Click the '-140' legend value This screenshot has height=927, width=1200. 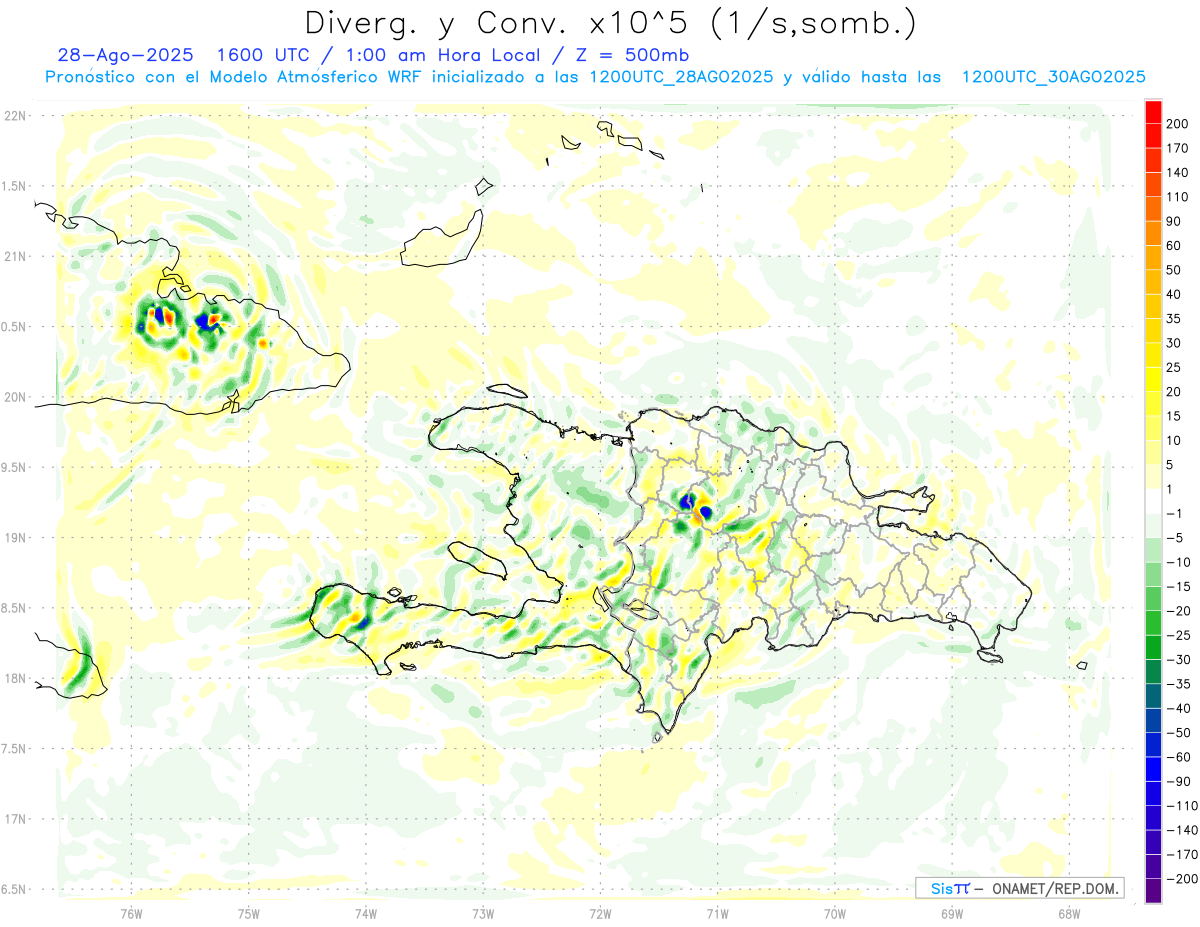pos(1181,830)
